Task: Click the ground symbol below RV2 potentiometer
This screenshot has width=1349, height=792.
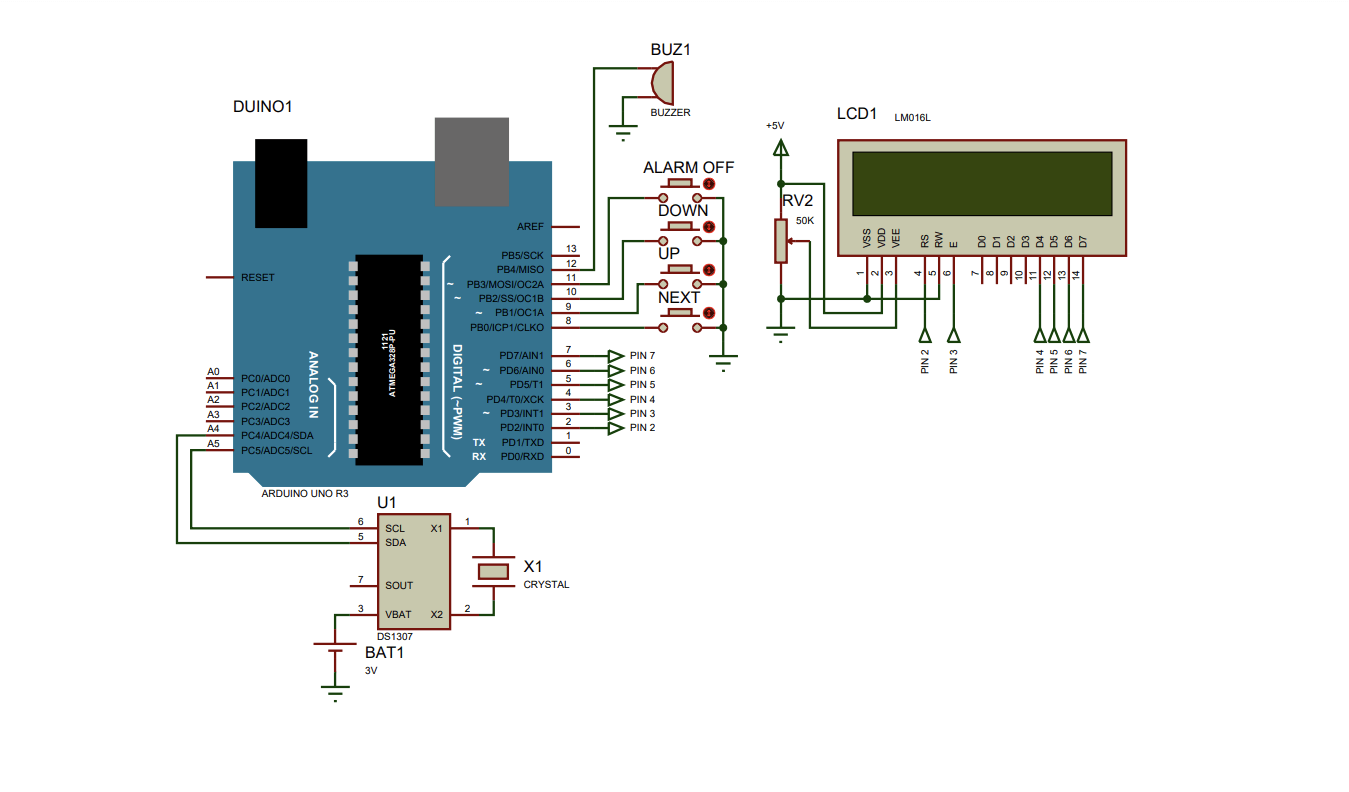Action: pyautogui.click(x=781, y=335)
